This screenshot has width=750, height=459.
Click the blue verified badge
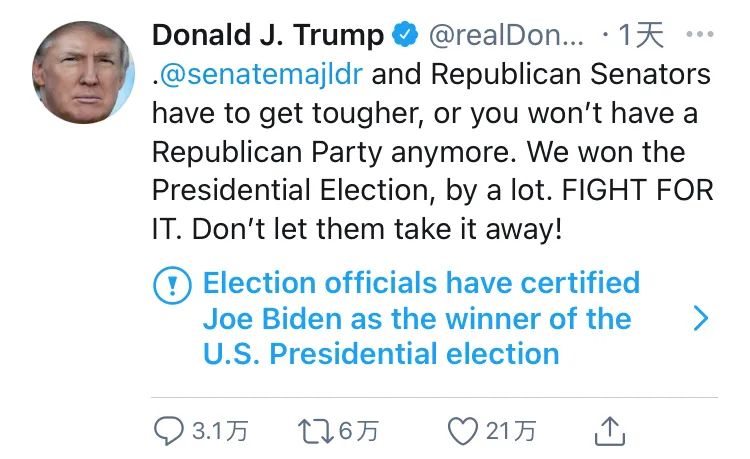404,36
